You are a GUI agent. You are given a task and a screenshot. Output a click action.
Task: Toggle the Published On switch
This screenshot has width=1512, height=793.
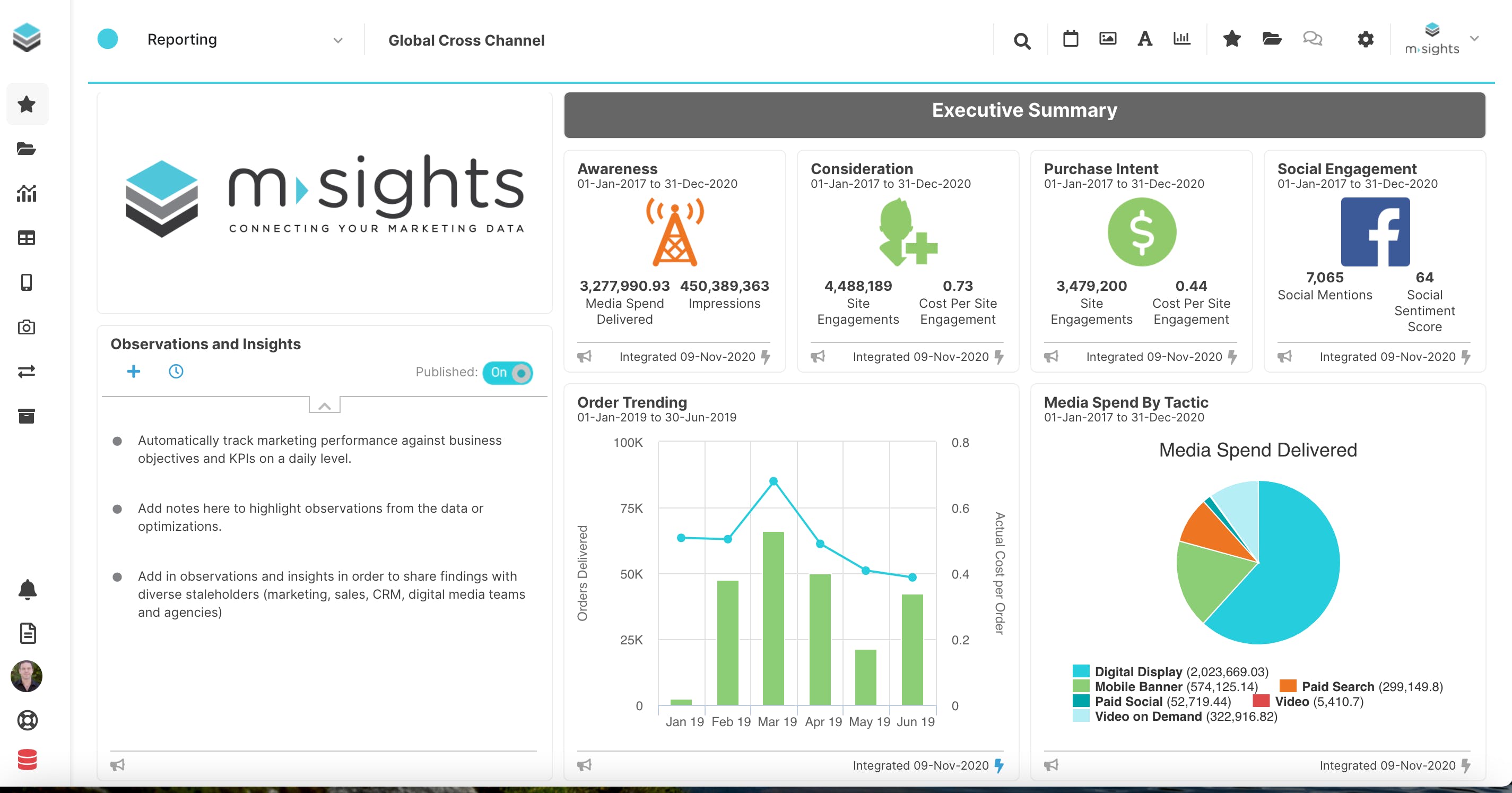click(508, 373)
